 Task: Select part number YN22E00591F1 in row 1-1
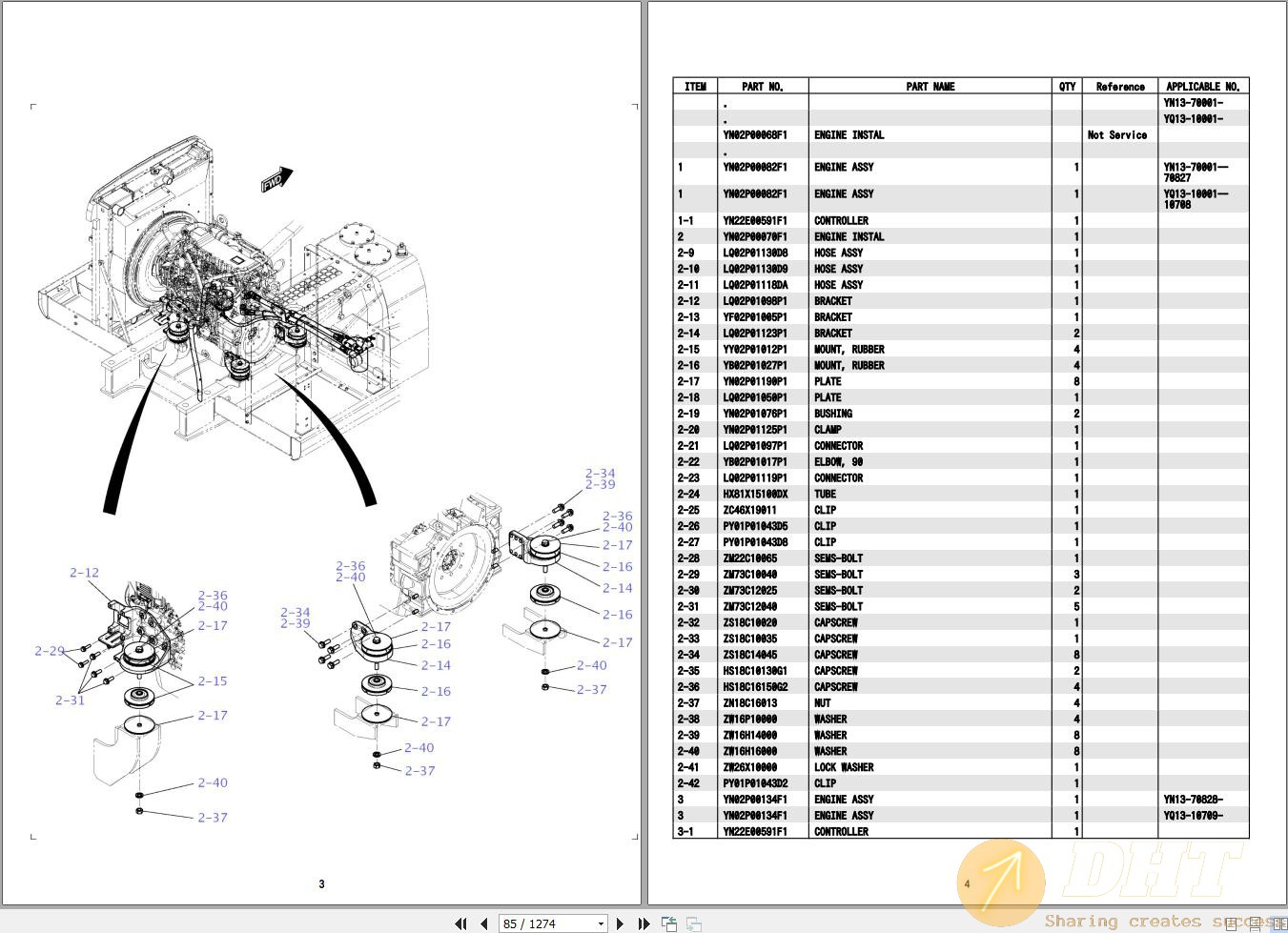pos(755,221)
